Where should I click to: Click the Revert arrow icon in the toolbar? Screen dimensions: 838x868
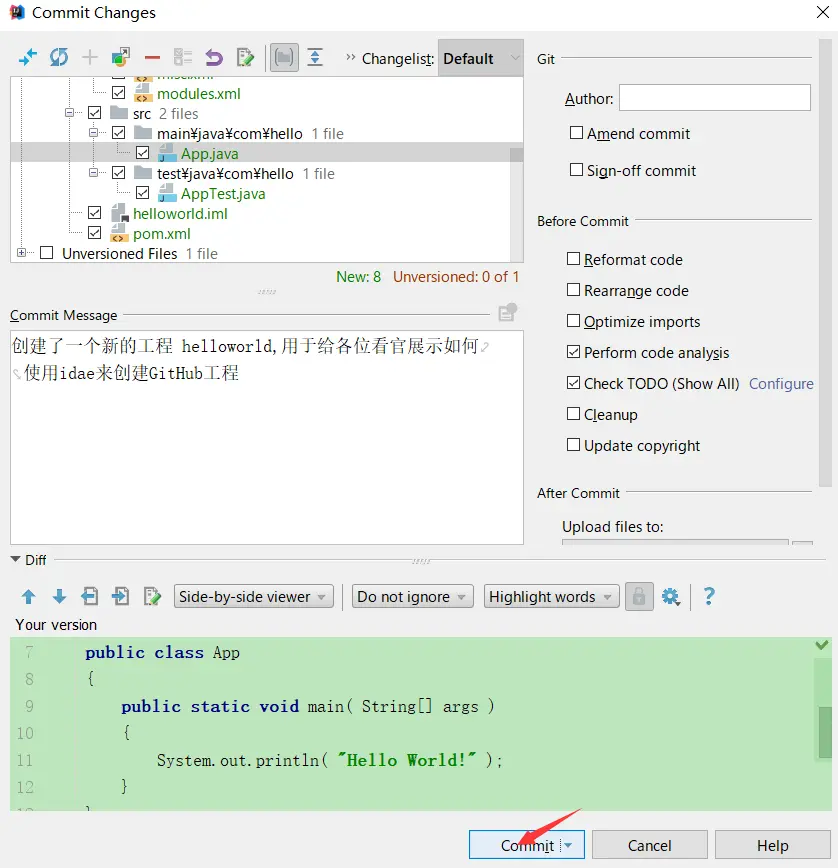pos(214,57)
